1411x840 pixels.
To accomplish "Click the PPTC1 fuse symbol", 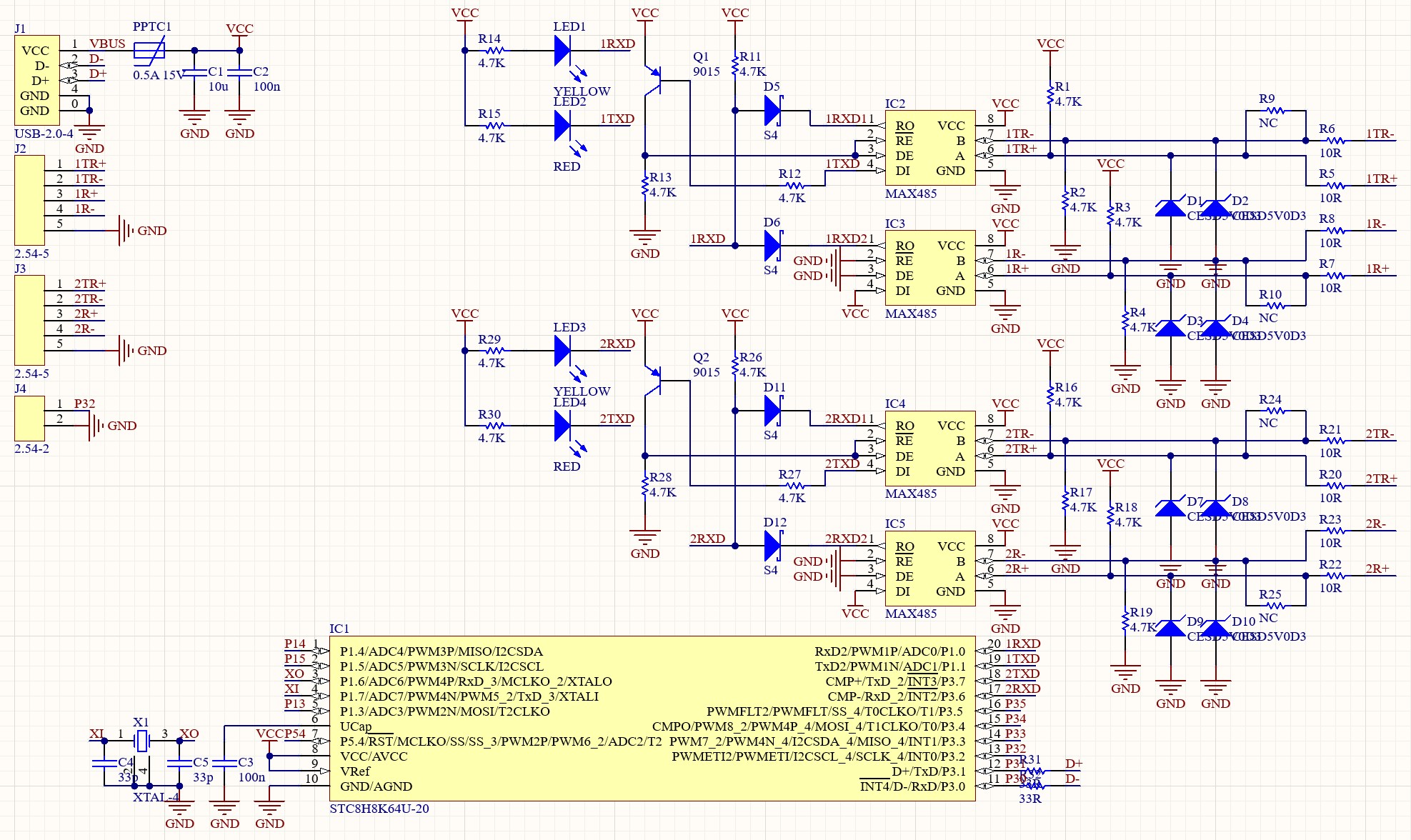I will tap(149, 51).
